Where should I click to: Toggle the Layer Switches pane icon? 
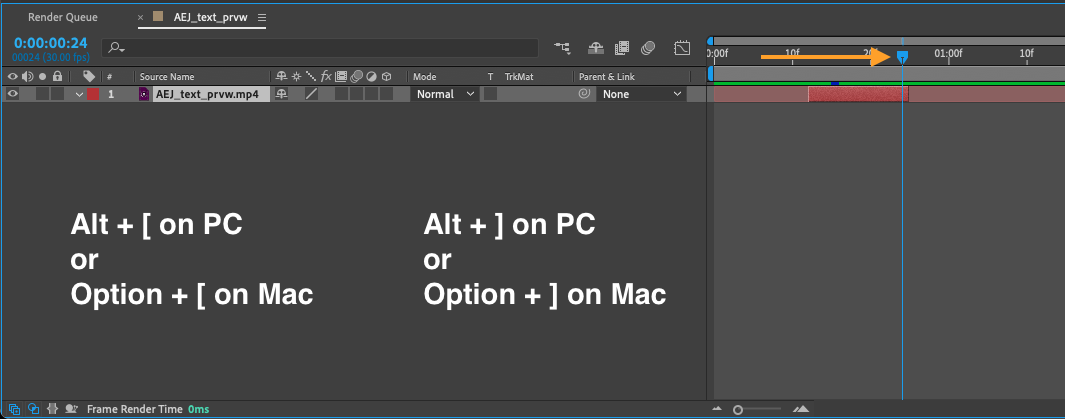click(x=14, y=409)
